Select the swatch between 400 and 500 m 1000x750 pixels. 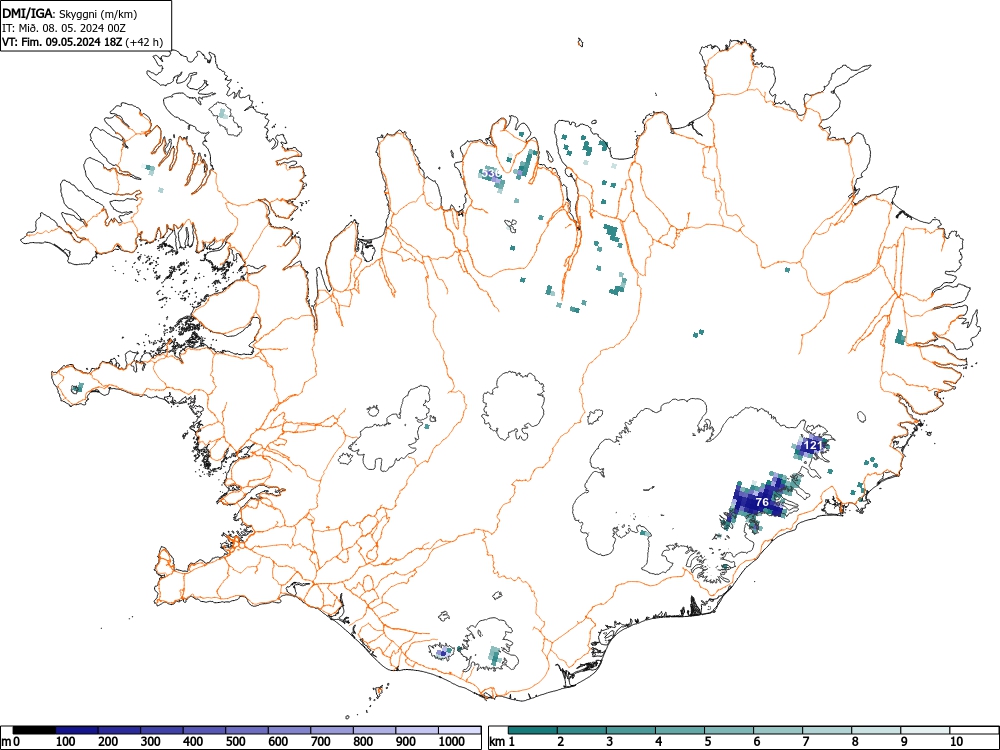[x=205, y=730]
